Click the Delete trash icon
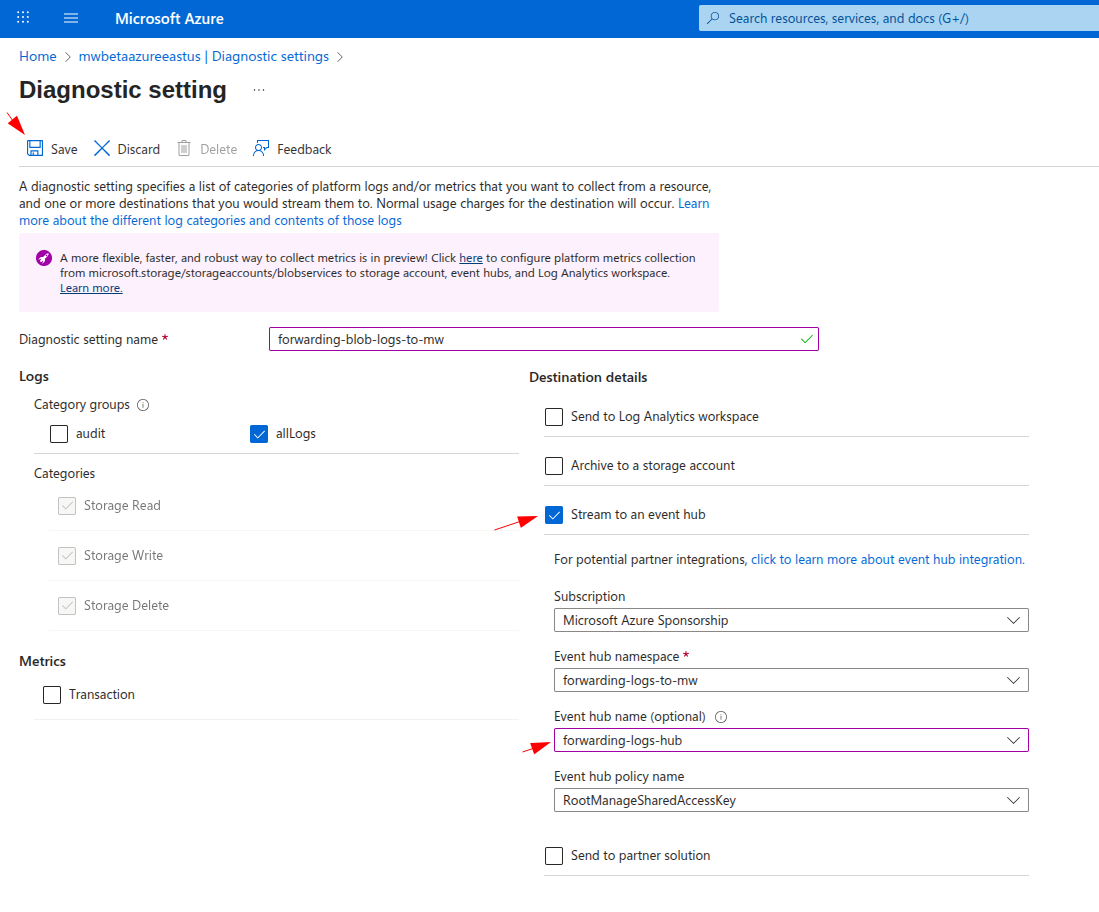Image resolution: width=1099 pixels, height=912 pixels. point(186,148)
